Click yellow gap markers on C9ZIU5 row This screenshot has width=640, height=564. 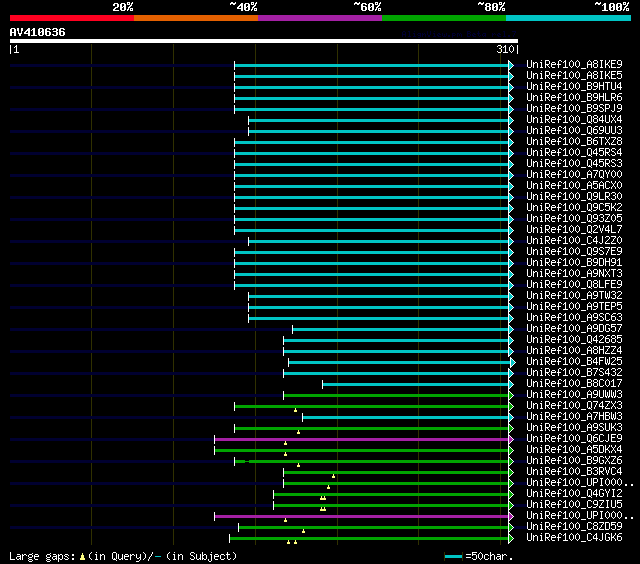(323, 509)
